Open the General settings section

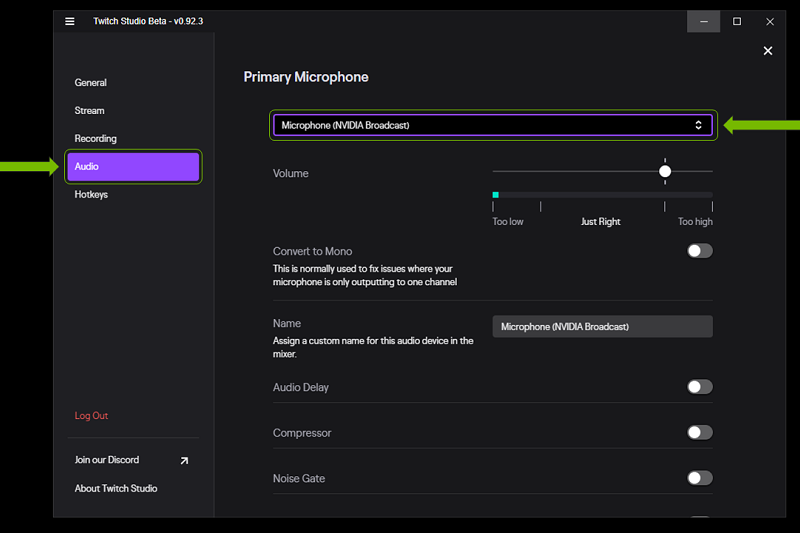[90, 83]
